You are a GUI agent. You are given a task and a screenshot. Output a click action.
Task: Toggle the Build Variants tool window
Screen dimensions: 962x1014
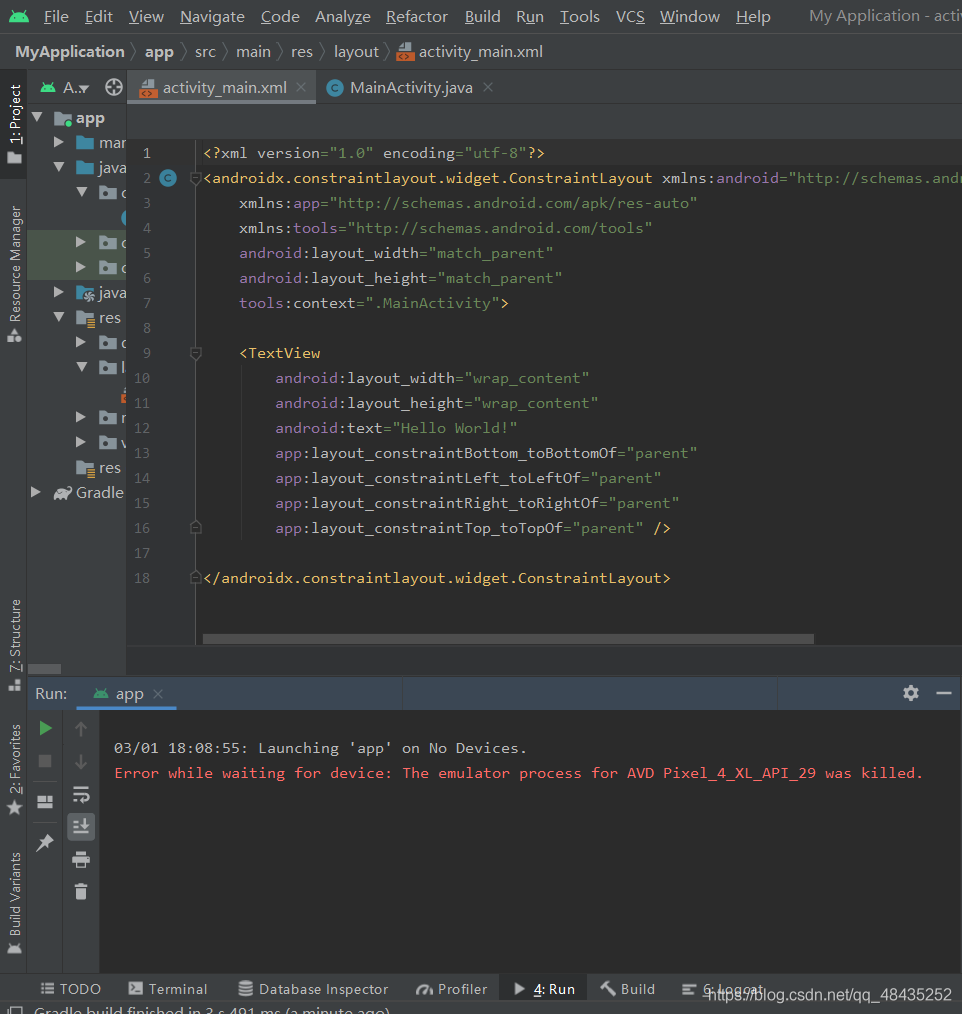tap(14, 903)
